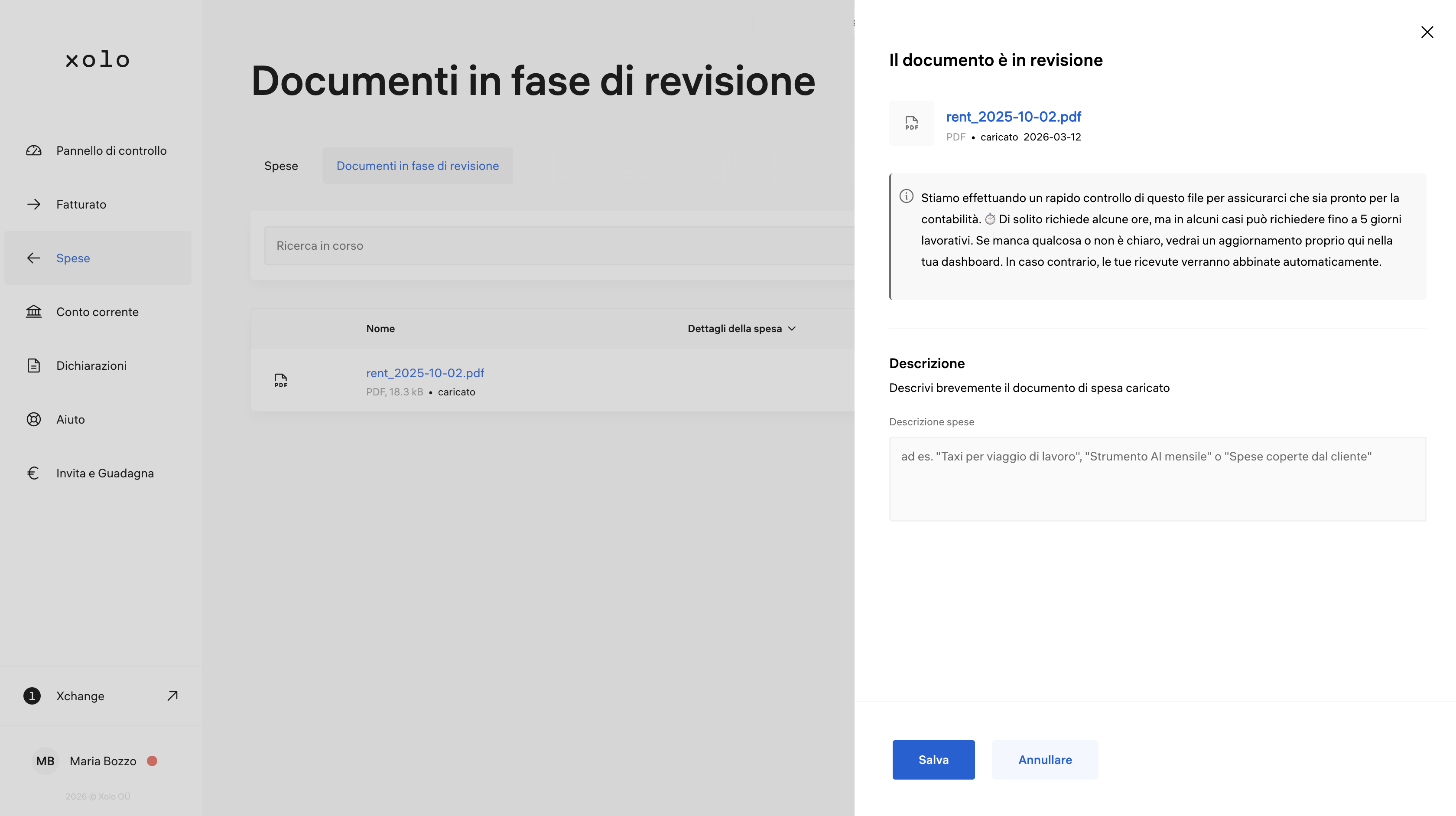Open Xchange via the external link arrow
The image size is (1456, 816).
click(x=172, y=695)
